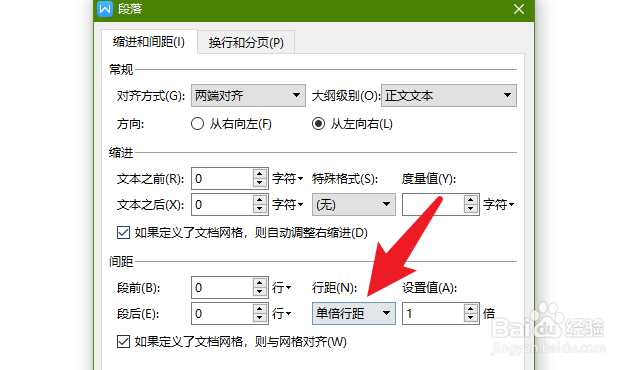Click the 文本之后(X) indent input field
The image size is (640, 370).
pyautogui.click(x=222, y=204)
